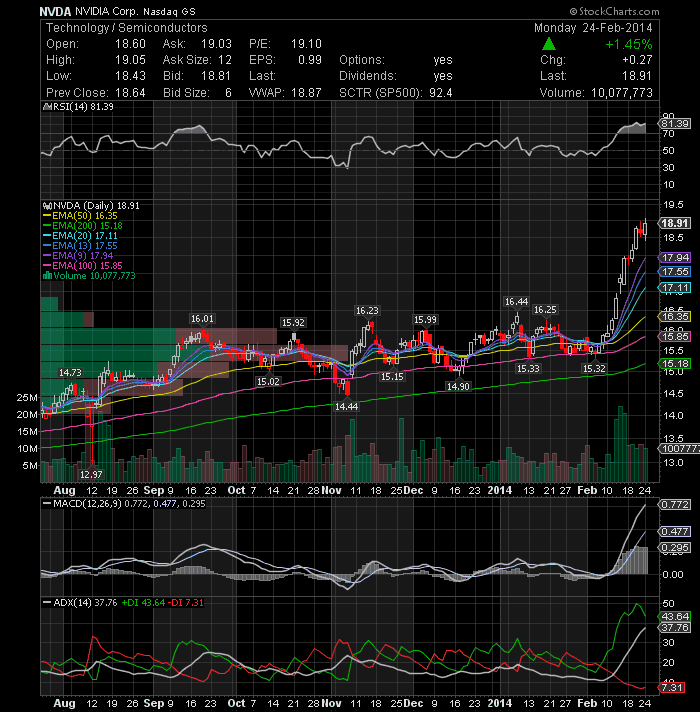The height and width of the screenshot is (712, 700).
Task: Click the Chg value +0.27
Action: 637,60
